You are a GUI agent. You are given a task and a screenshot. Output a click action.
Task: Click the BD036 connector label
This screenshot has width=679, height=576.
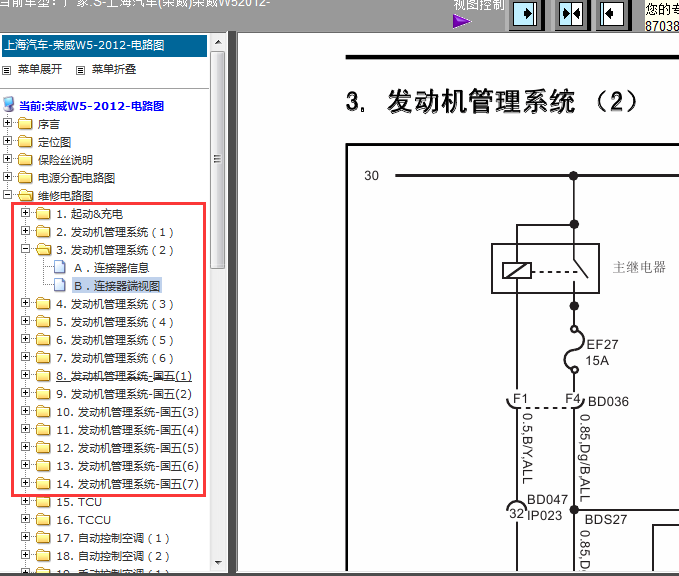click(x=608, y=401)
